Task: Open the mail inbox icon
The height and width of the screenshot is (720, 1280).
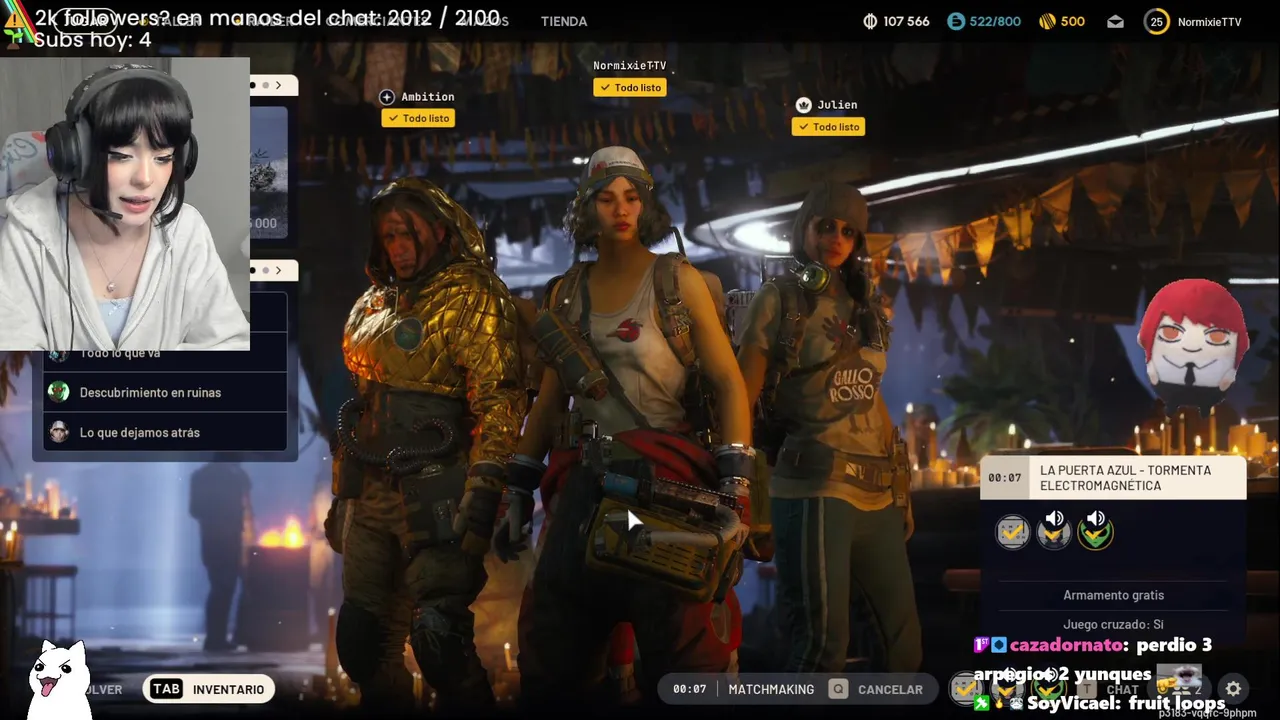Action: pos(1115,21)
